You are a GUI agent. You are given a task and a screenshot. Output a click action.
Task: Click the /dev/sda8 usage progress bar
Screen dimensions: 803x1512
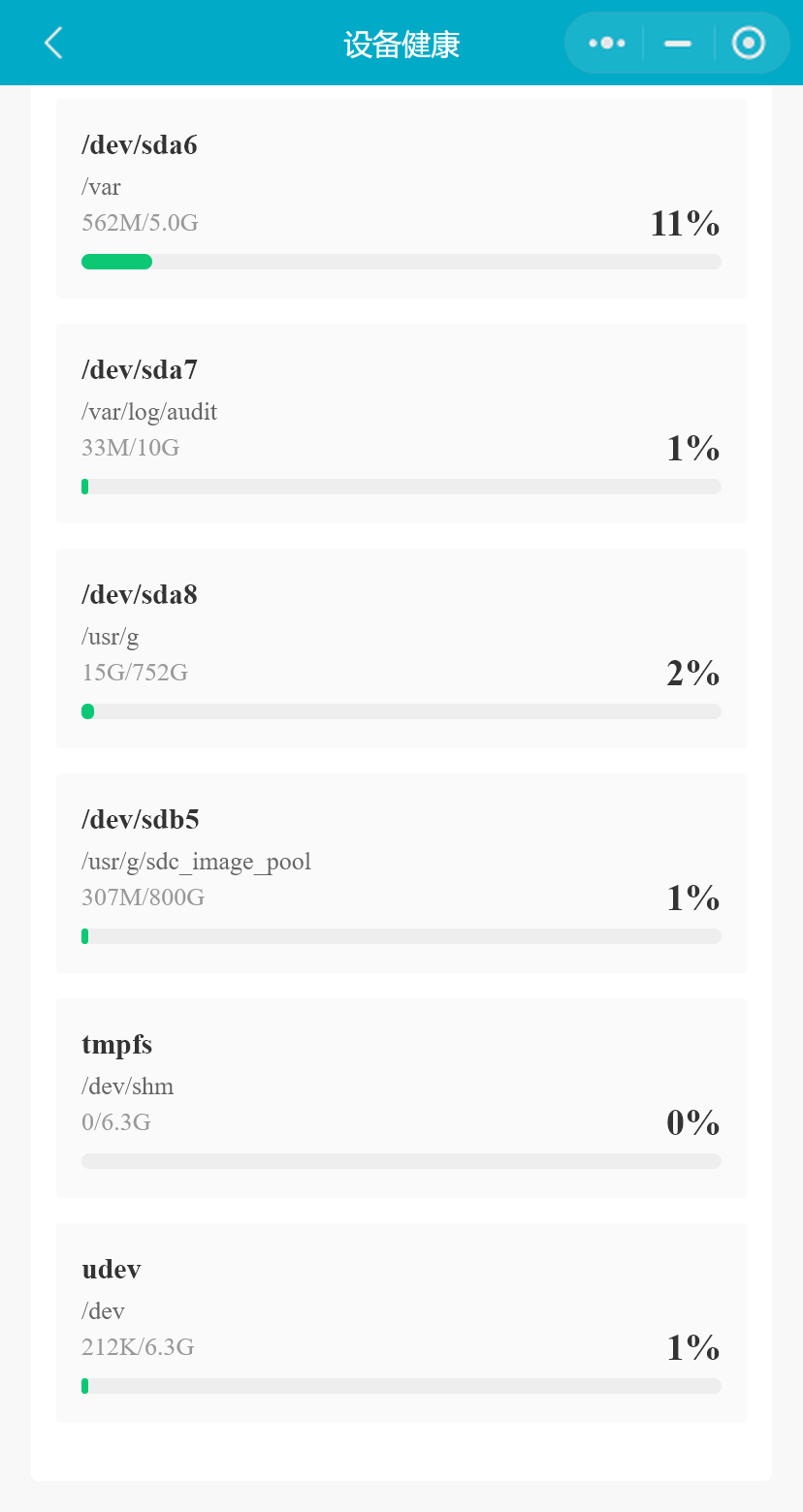pos(401,711)
